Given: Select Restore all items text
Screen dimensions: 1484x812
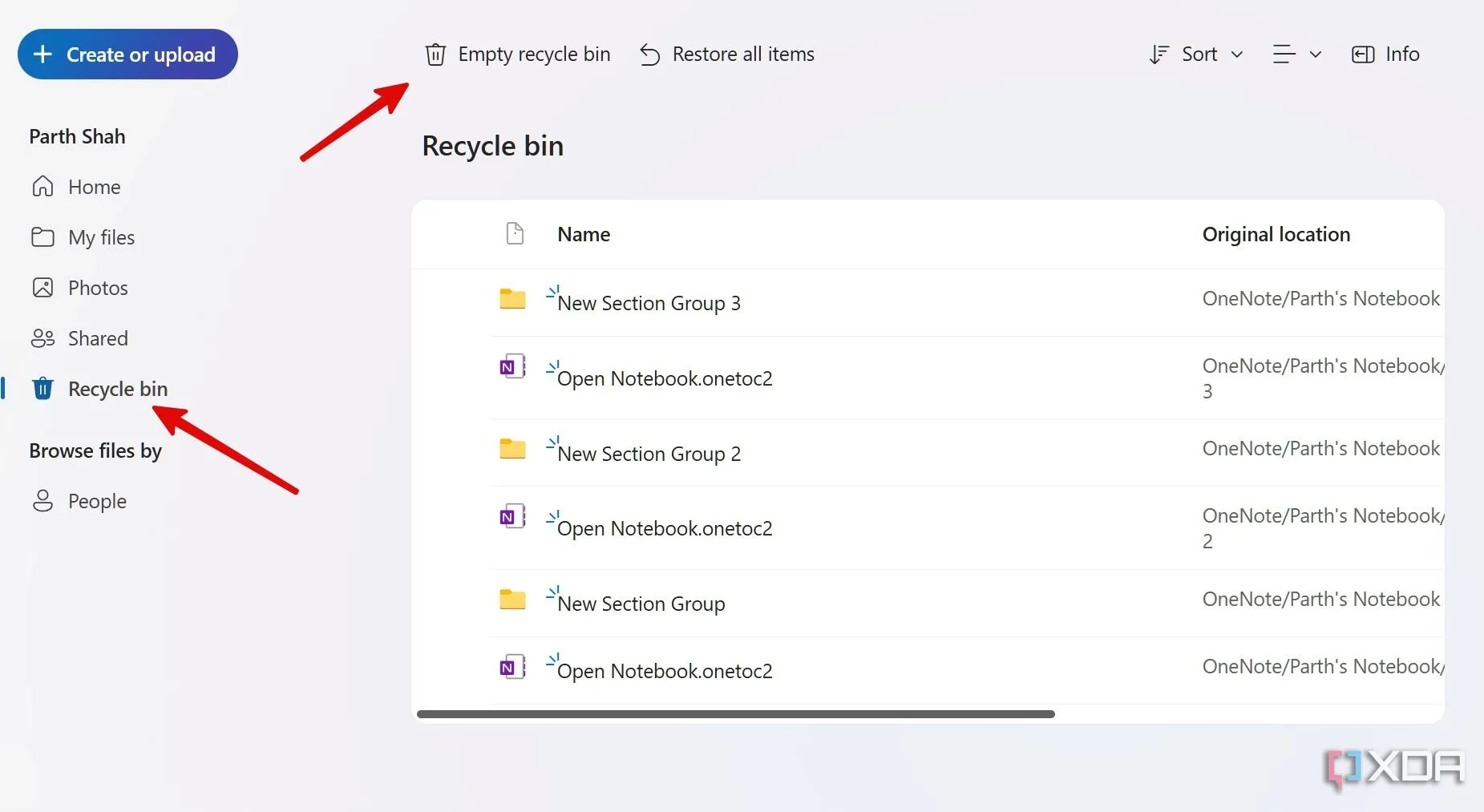Looking at the screenshot, I should pos(743,54).
